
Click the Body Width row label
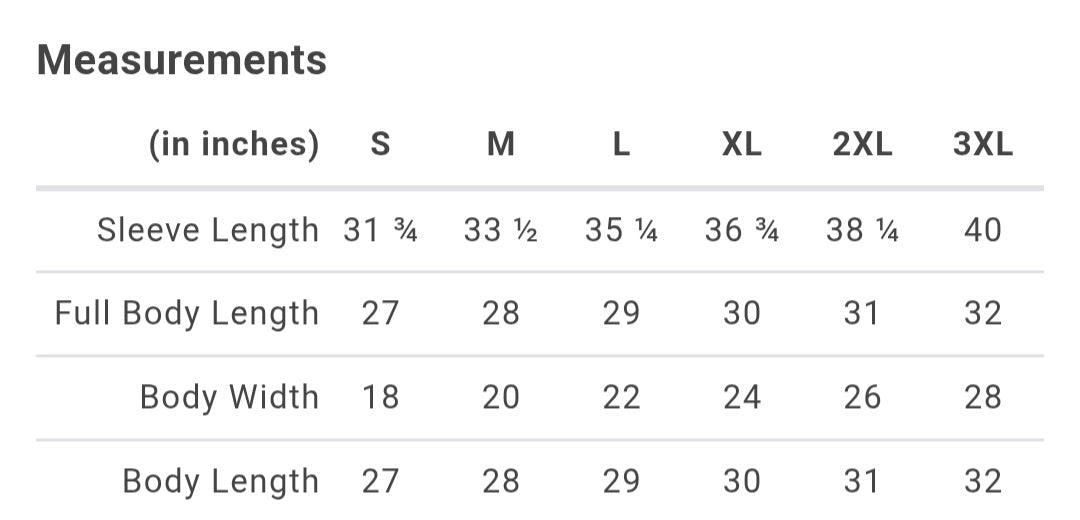point(229,397)
